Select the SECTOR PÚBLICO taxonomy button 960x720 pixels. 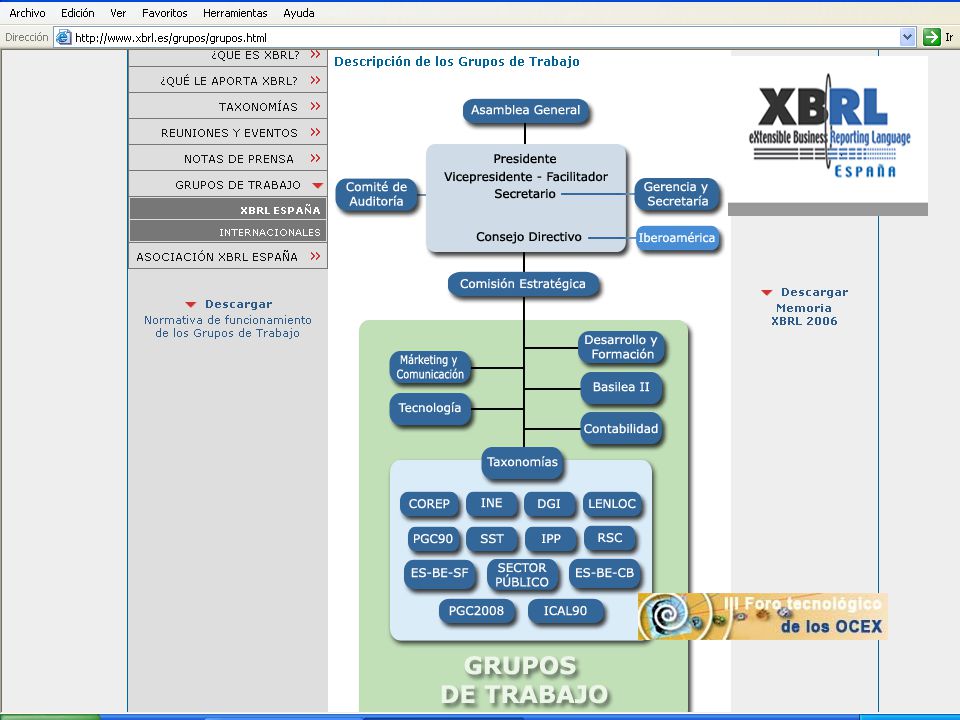[x=522, y=575]
